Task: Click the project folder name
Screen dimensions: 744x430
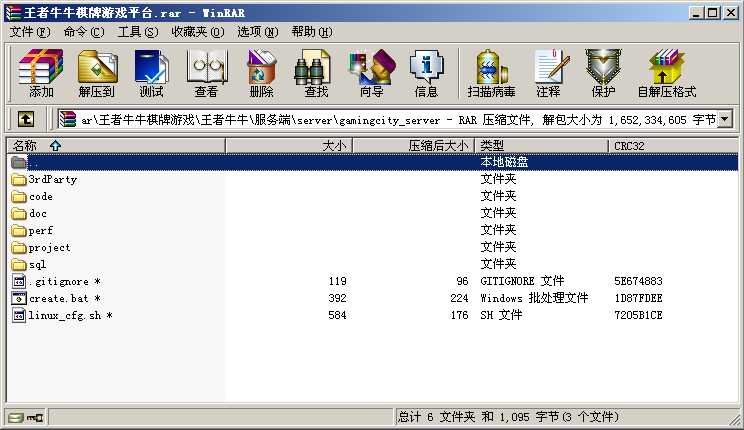Action: click(x=49, y=248)
